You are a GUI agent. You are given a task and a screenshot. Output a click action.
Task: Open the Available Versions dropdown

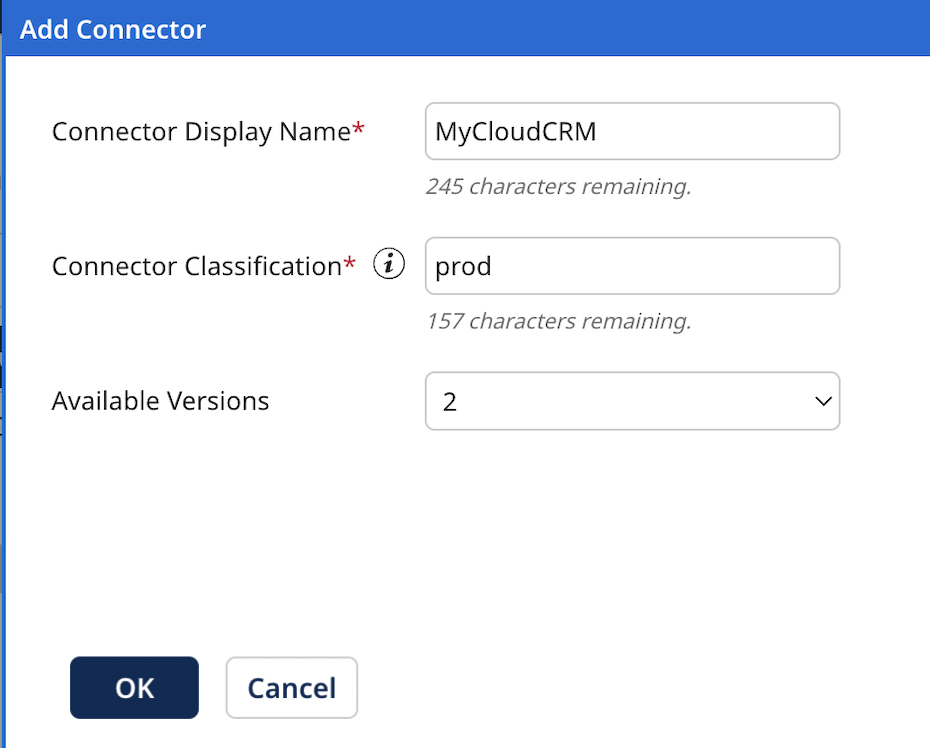[x=632, y=400]
